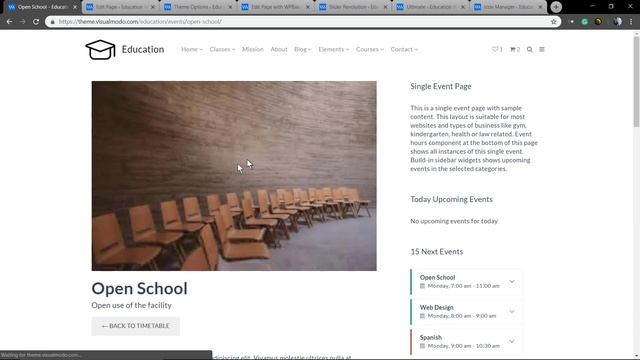The height and width of the screenshot is (360, 640).
Task: Click 'Open use of the facility' subtitle
Action: (131, 305)
